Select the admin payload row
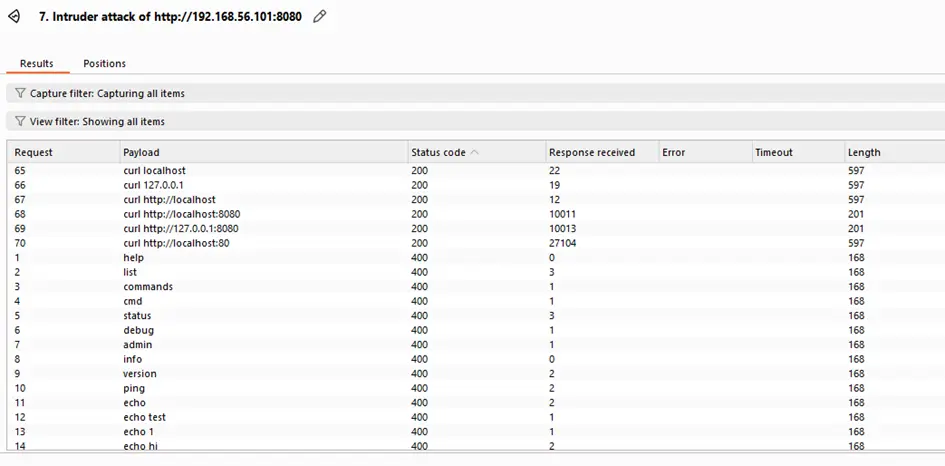The image size is (945, 466). click(x=476, y=344)
